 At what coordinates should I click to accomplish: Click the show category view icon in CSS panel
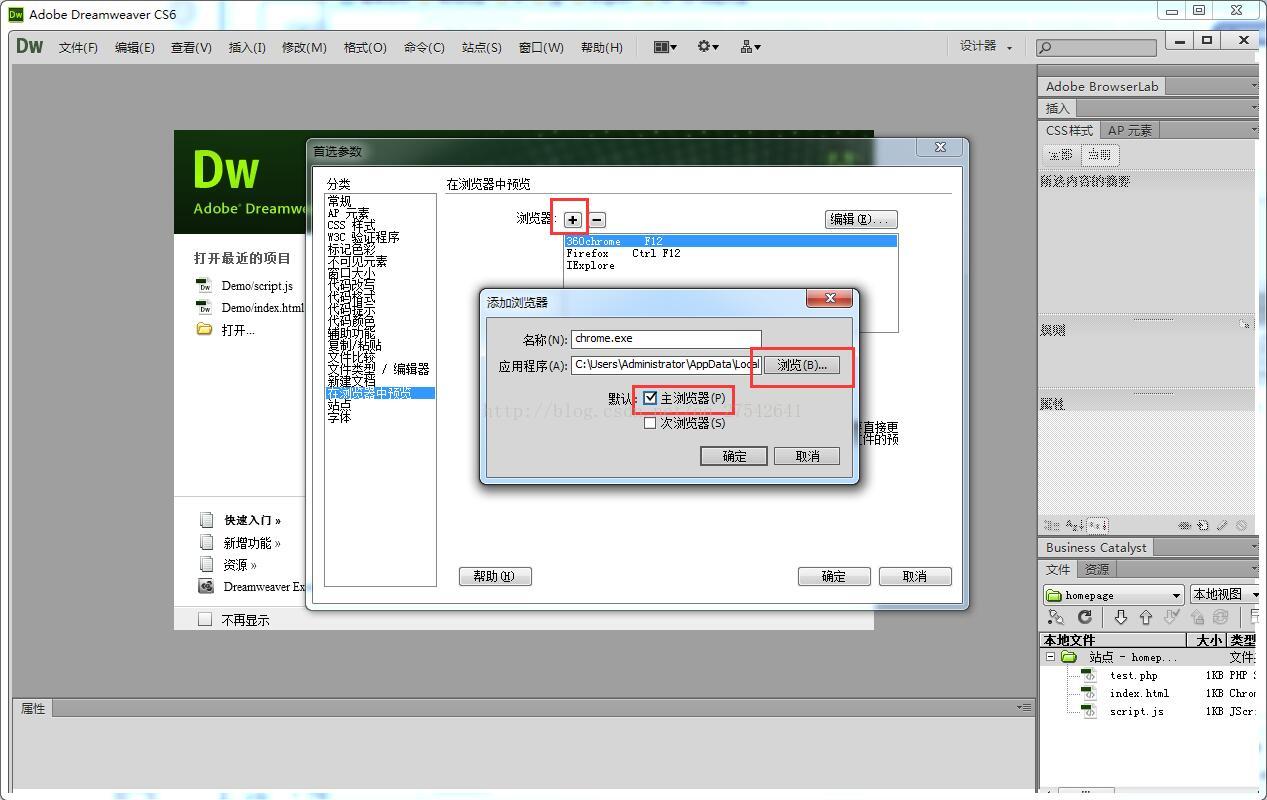[1052, 525]
